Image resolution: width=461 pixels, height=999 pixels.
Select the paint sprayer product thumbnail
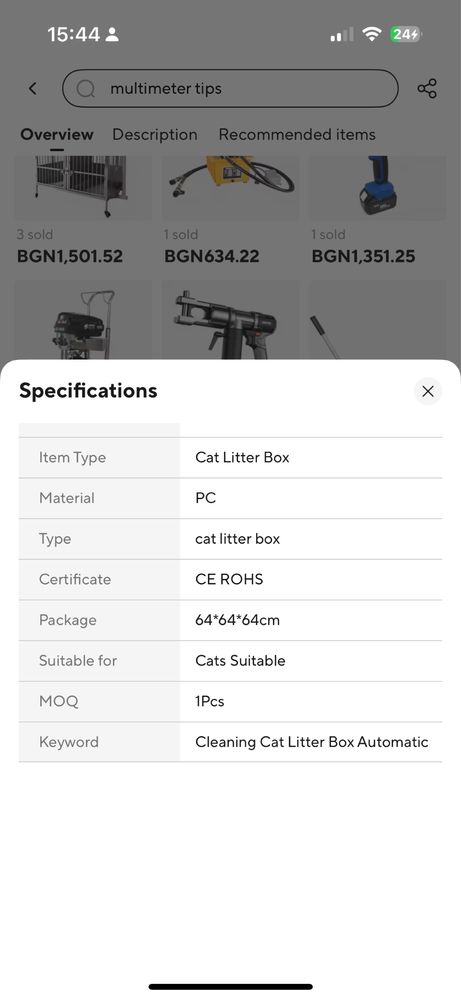[83, 320]
